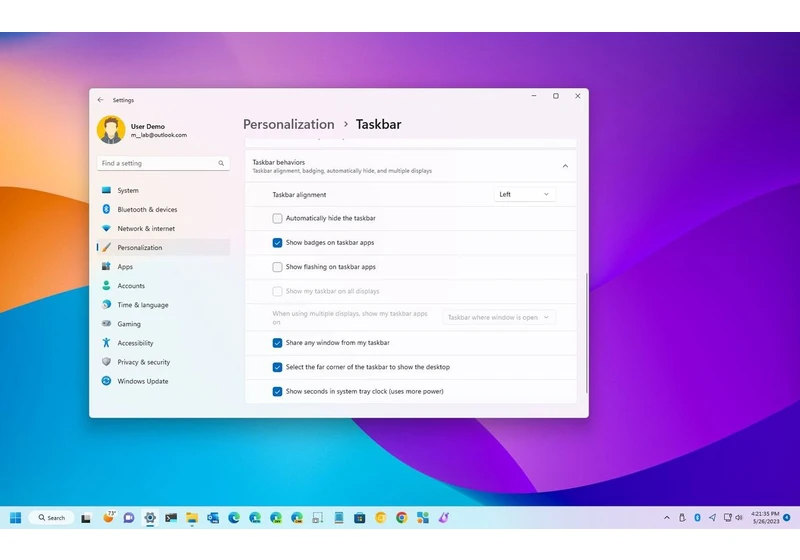Image resolution: width=800 pixels, height=560 pixels.
Task: Click the Show my taskbar on all displays checkbox
Action: click(277, 291)
